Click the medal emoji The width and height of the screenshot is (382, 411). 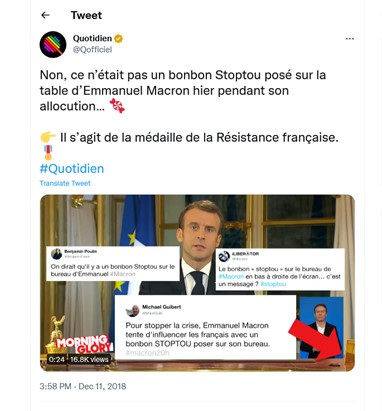tap(48, 152)
